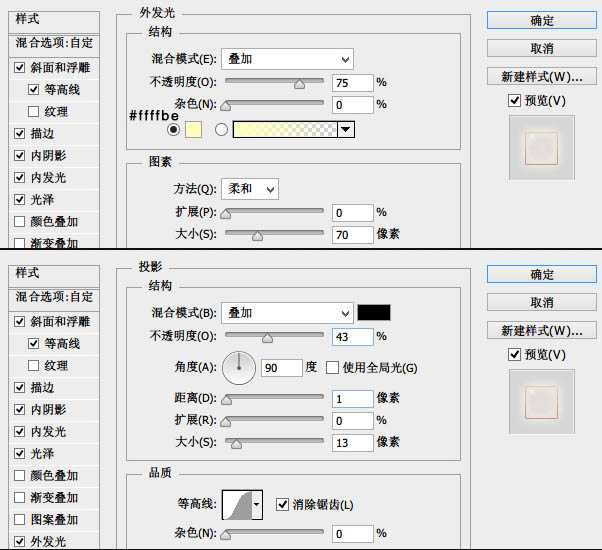Click the 大小(S) slider handle in 外发光 panel
The height and width of the screenshot is (550, 602).
pos(257,236)
